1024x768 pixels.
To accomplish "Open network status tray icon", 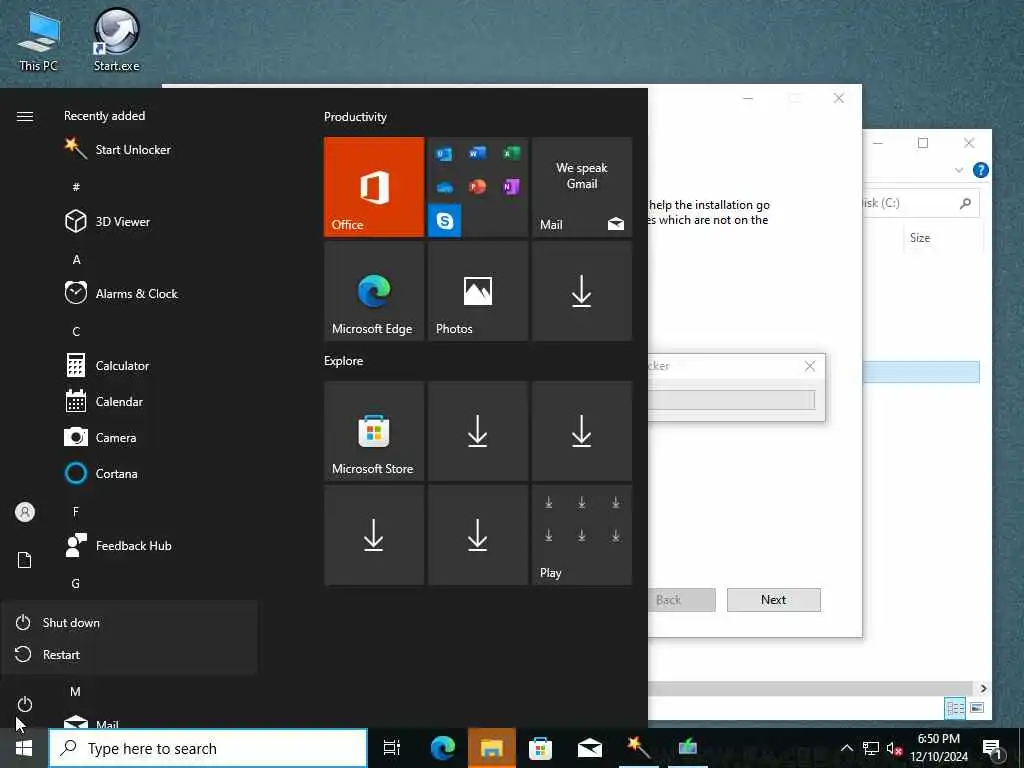I will click(871, 748).
